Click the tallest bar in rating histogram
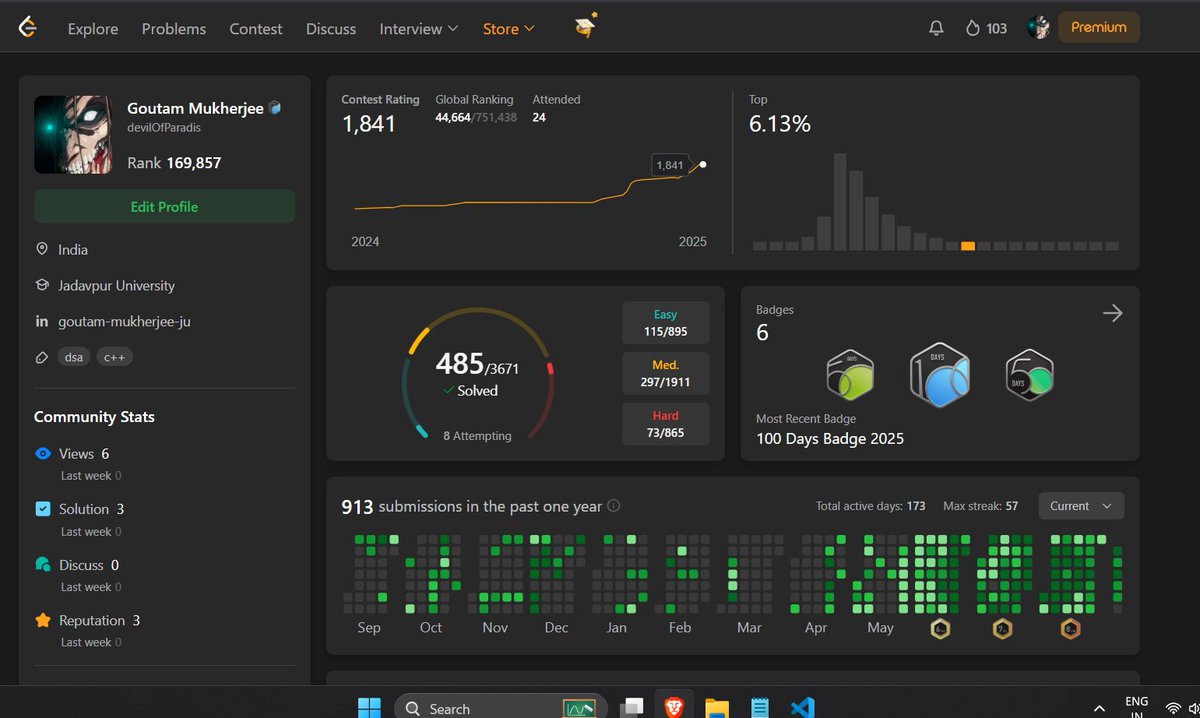This screenshot has height=718, width=1200. pos(840,201)
